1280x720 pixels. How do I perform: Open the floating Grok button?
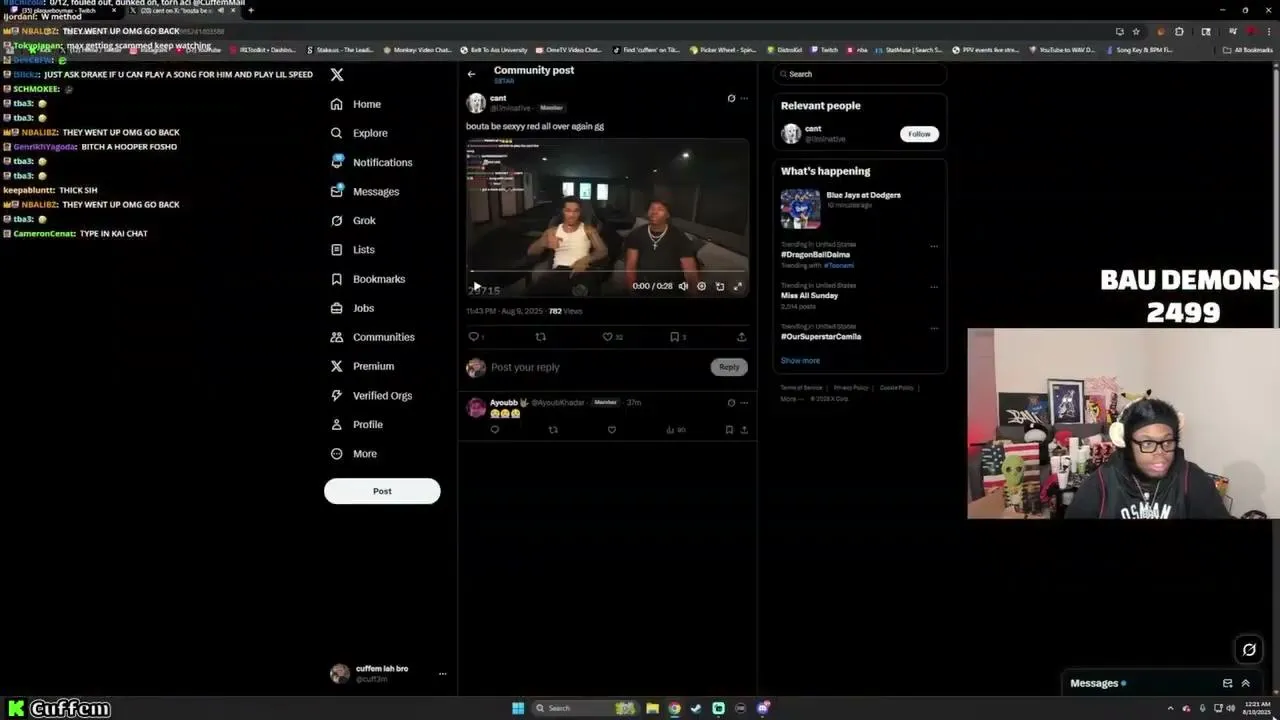pos(1249,650)
